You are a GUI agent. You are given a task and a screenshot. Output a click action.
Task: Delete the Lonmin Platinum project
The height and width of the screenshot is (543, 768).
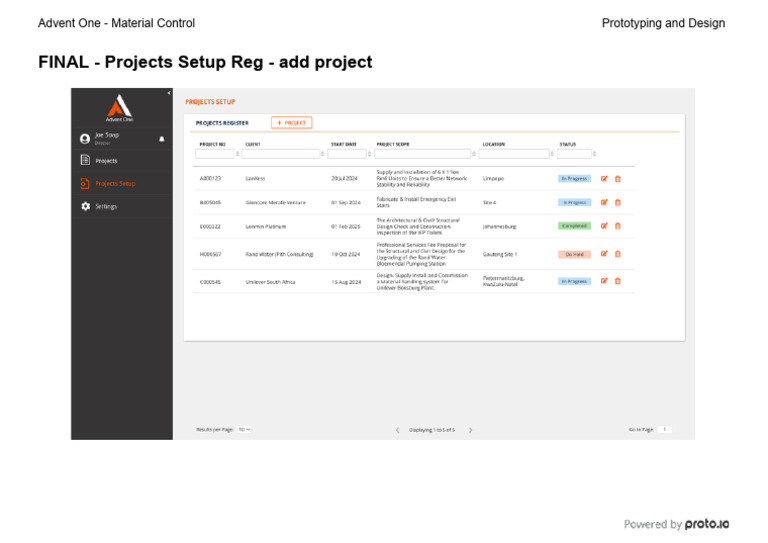point(618,226)
